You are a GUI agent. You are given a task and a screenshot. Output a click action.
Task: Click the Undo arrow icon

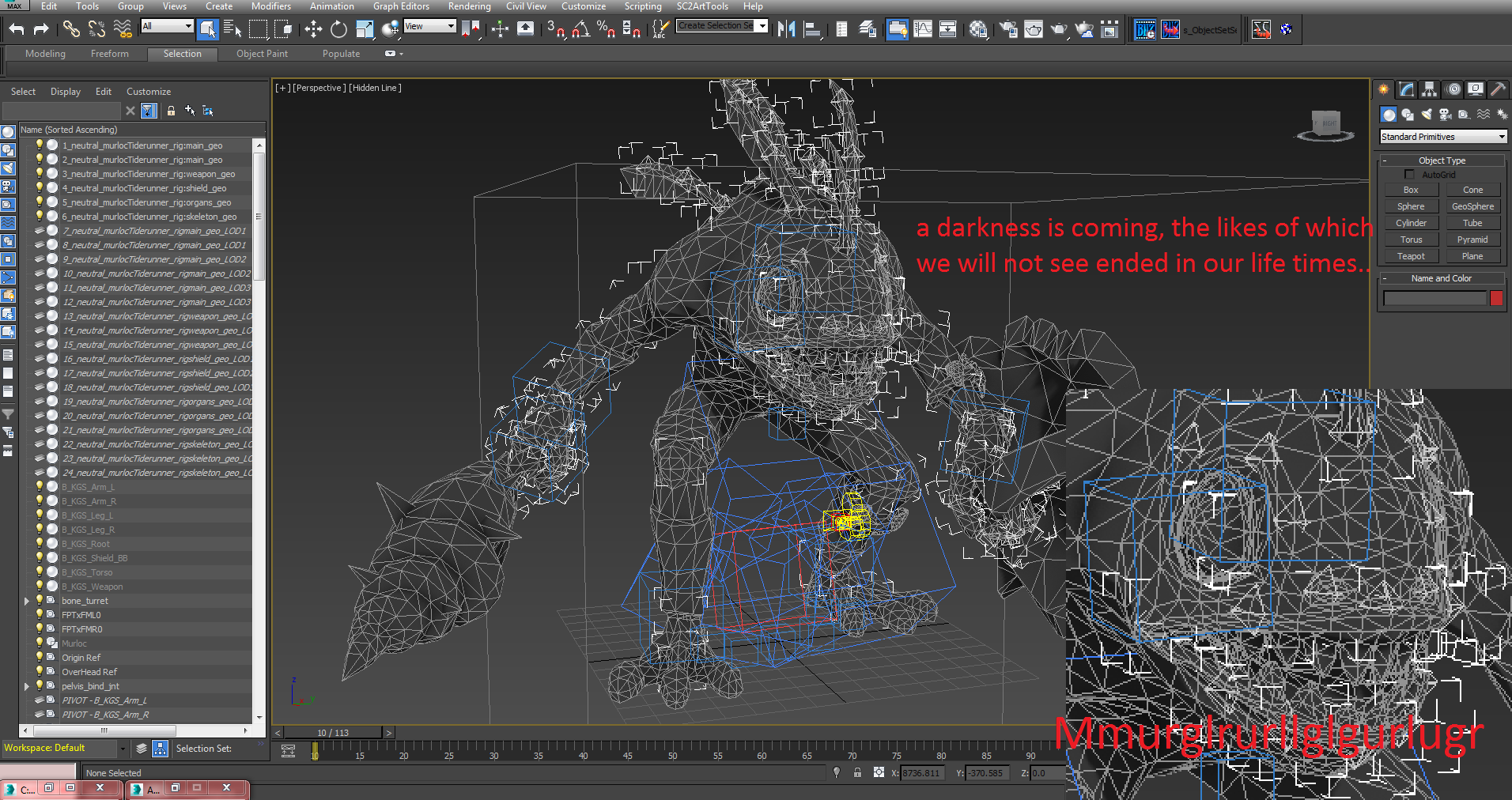coord(17,30)
